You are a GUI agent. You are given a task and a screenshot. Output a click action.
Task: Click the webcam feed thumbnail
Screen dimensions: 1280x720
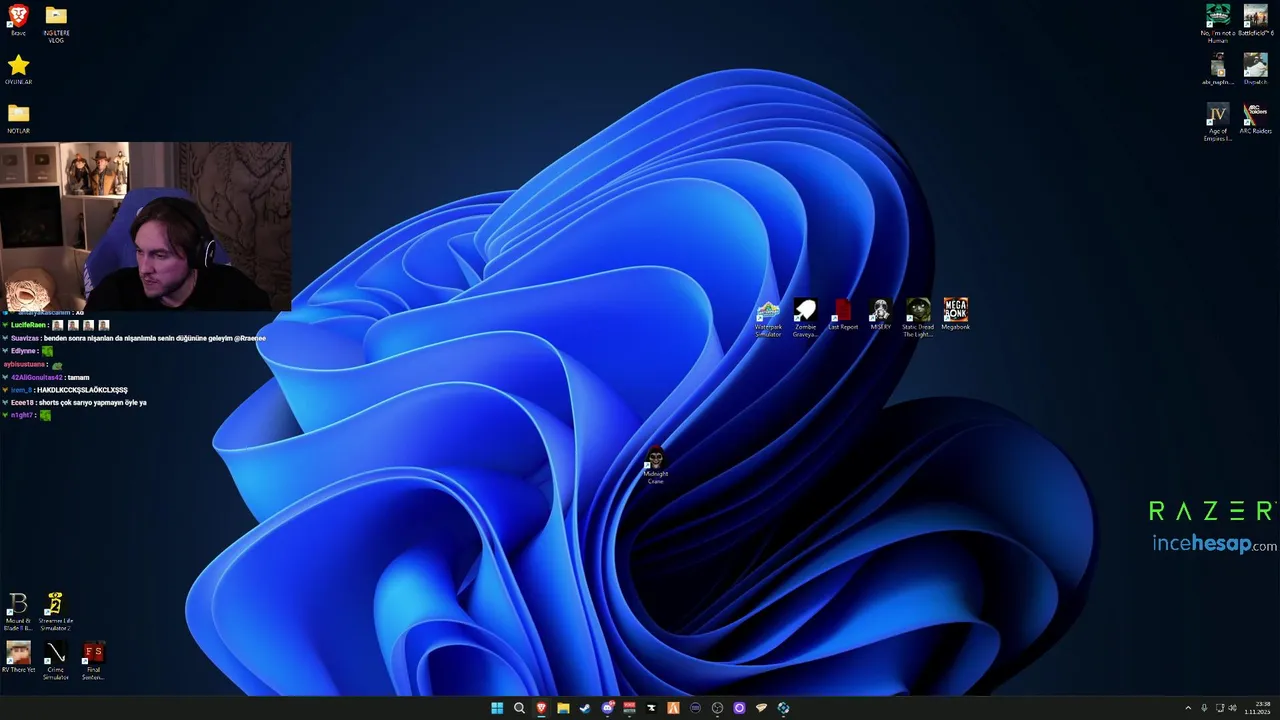tap(146, 226)
